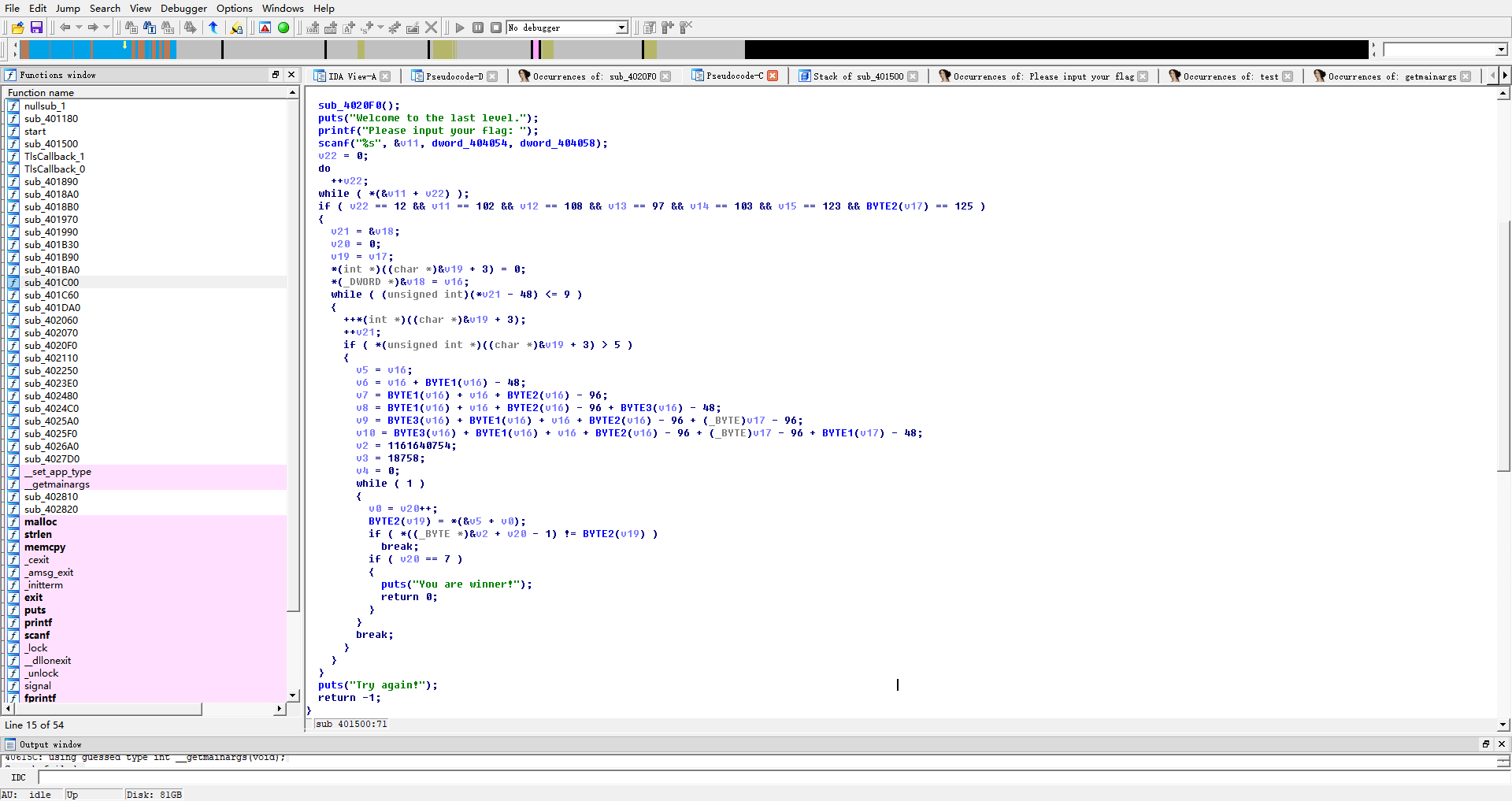Sort by the Function name column header
1512x801 pixels.
[x=146, y=93]
